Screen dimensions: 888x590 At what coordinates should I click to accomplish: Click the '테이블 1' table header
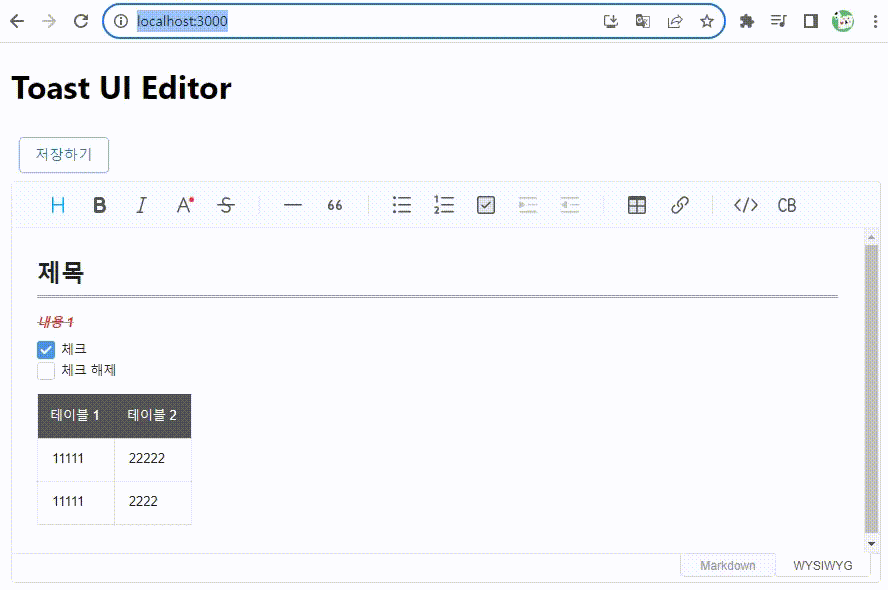pyautogui.click(x=76, y=416)
